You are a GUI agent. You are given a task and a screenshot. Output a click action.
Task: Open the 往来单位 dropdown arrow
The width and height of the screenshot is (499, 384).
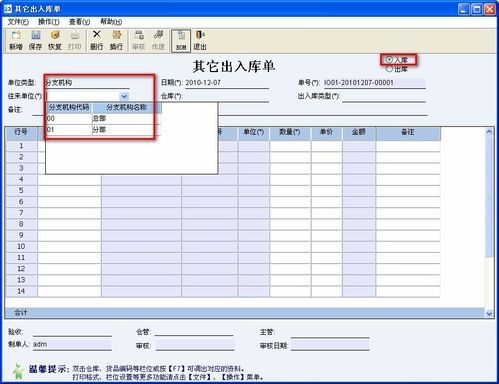tap(124, 96)
